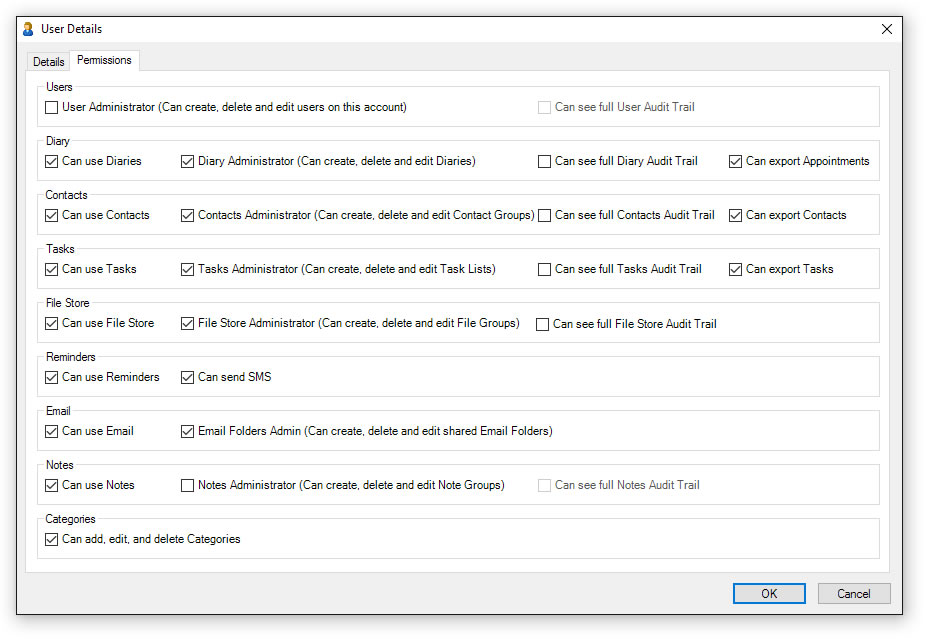Enable the User Administrator checkbox
Screen dimensions: 926x639
point(52,107)
